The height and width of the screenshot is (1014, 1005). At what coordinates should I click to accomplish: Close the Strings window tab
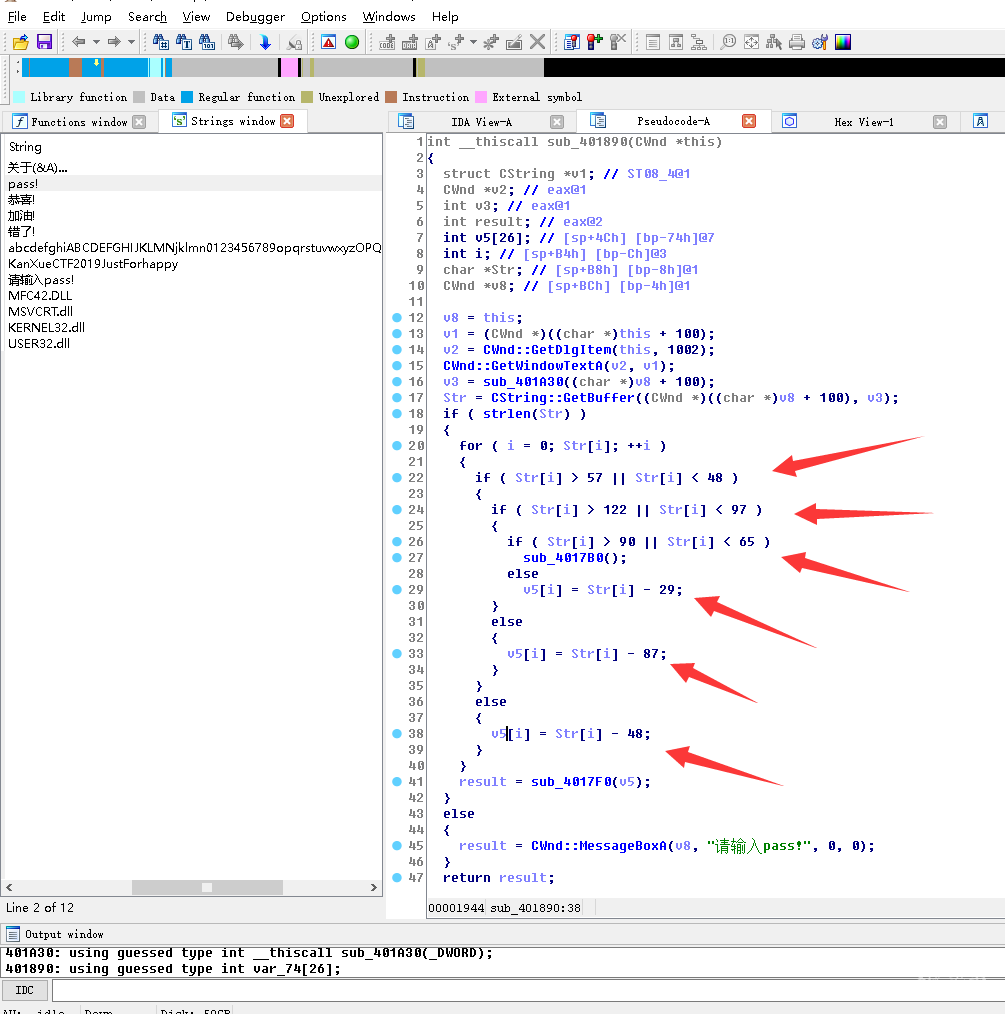point(287,121)
